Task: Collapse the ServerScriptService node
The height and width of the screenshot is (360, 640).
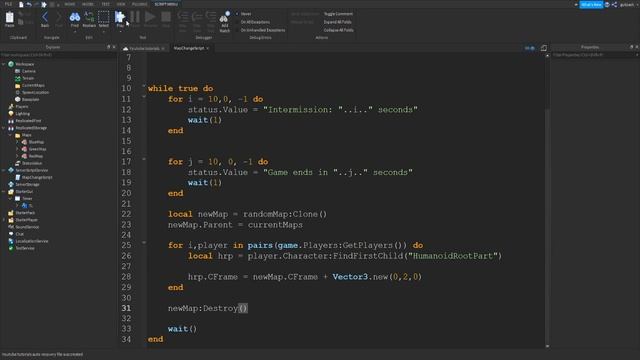Action: [4, 170]
